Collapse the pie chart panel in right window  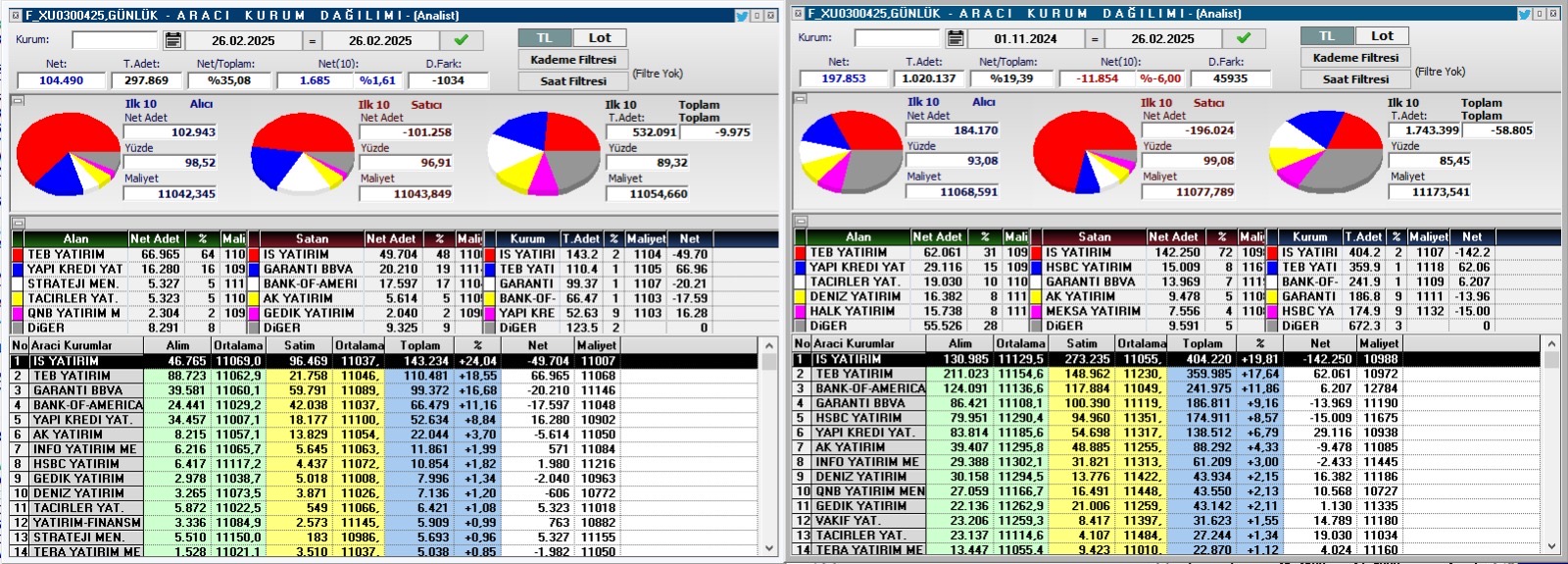[x=800, y=98]
